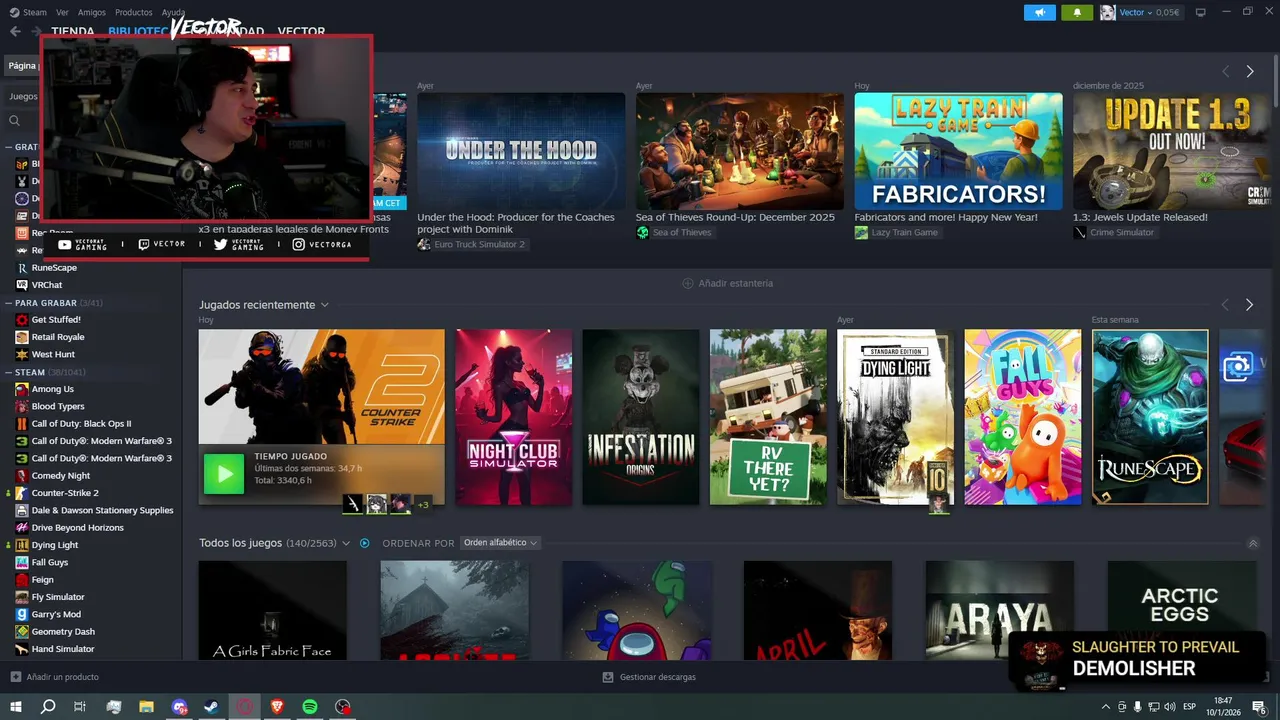The width and height of the screenshot is (1280, 720).
Task: Open Windows taskbar search
Action: 47,706
